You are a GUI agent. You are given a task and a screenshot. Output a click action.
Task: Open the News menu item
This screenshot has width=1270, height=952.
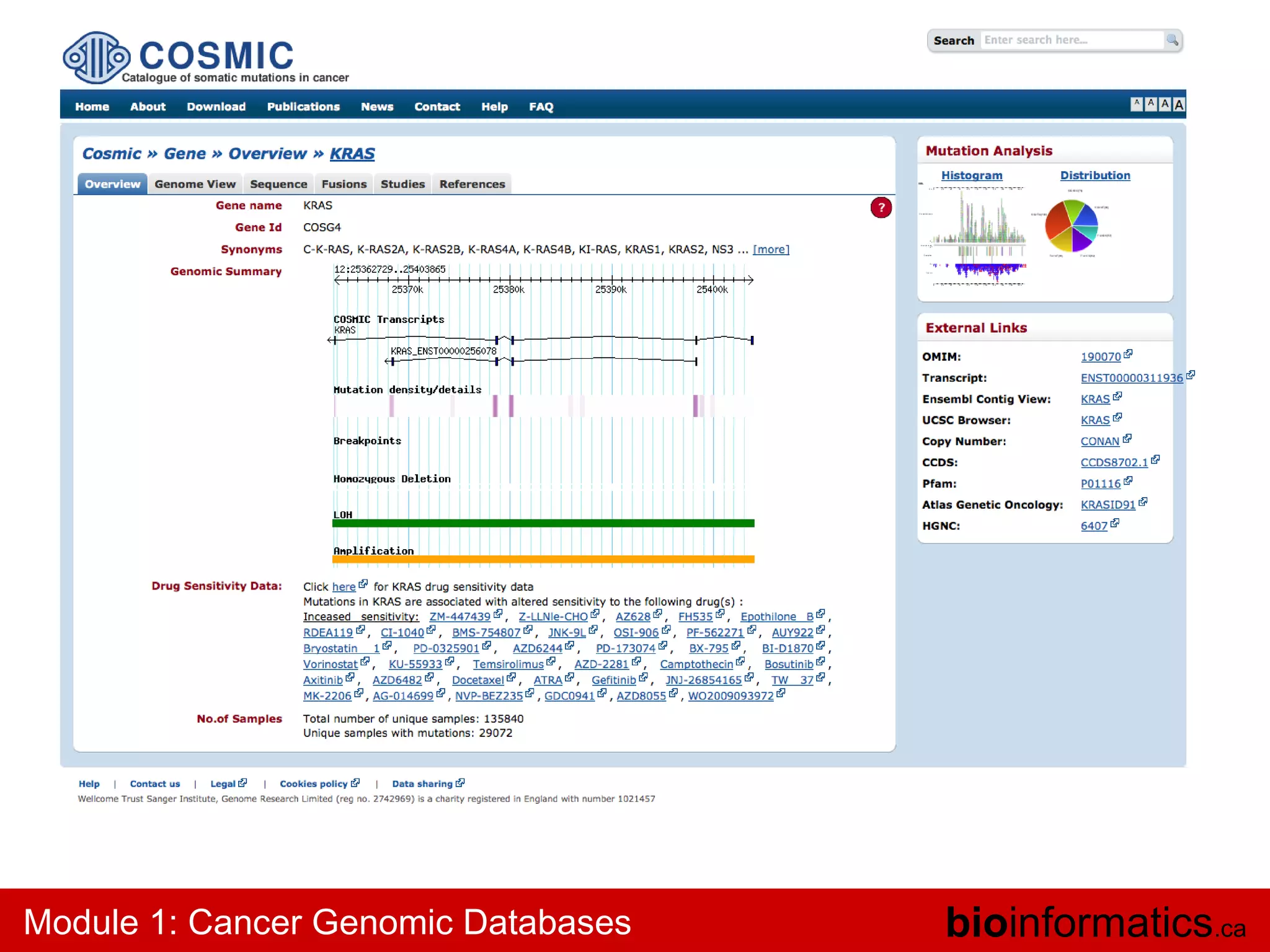coord(377,107)
